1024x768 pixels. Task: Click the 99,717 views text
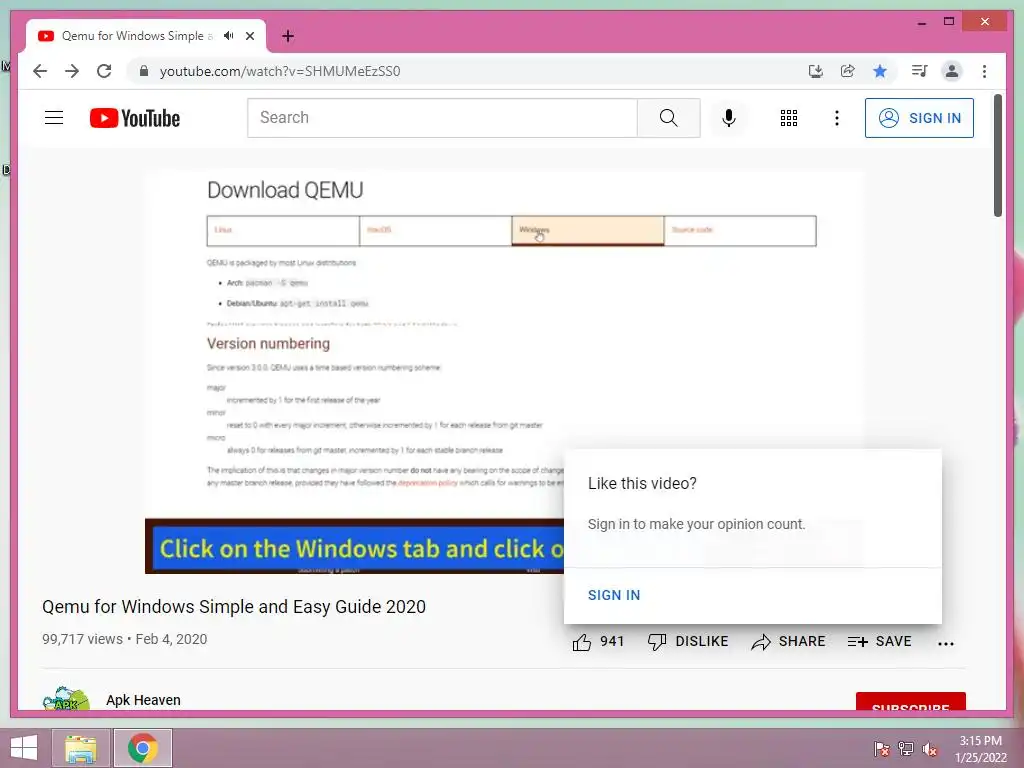(x=82, y=639)
